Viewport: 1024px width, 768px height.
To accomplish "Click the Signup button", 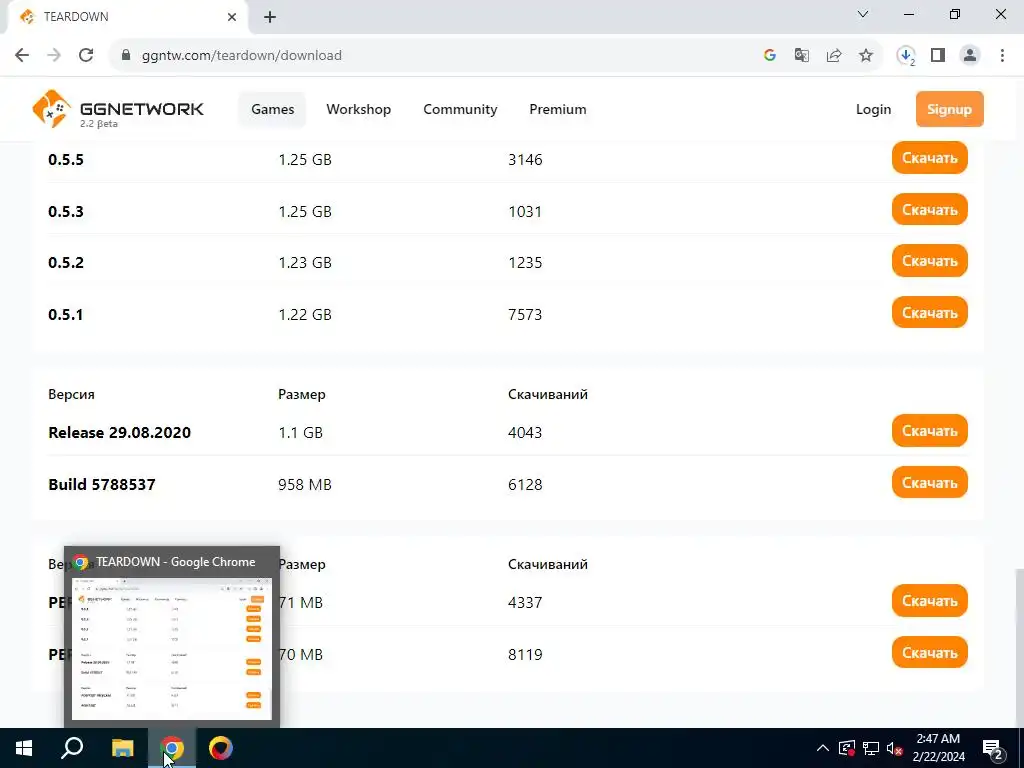I will pos(950,109).
